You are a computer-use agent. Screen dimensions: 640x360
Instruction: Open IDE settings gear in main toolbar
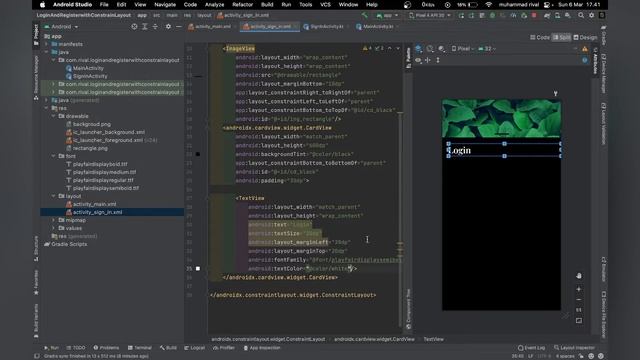point(591,16)
